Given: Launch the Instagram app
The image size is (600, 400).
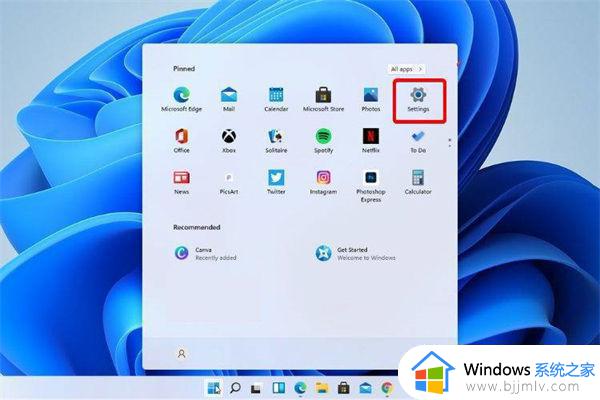Looking at the screenshot, I should tap(323, 182).
